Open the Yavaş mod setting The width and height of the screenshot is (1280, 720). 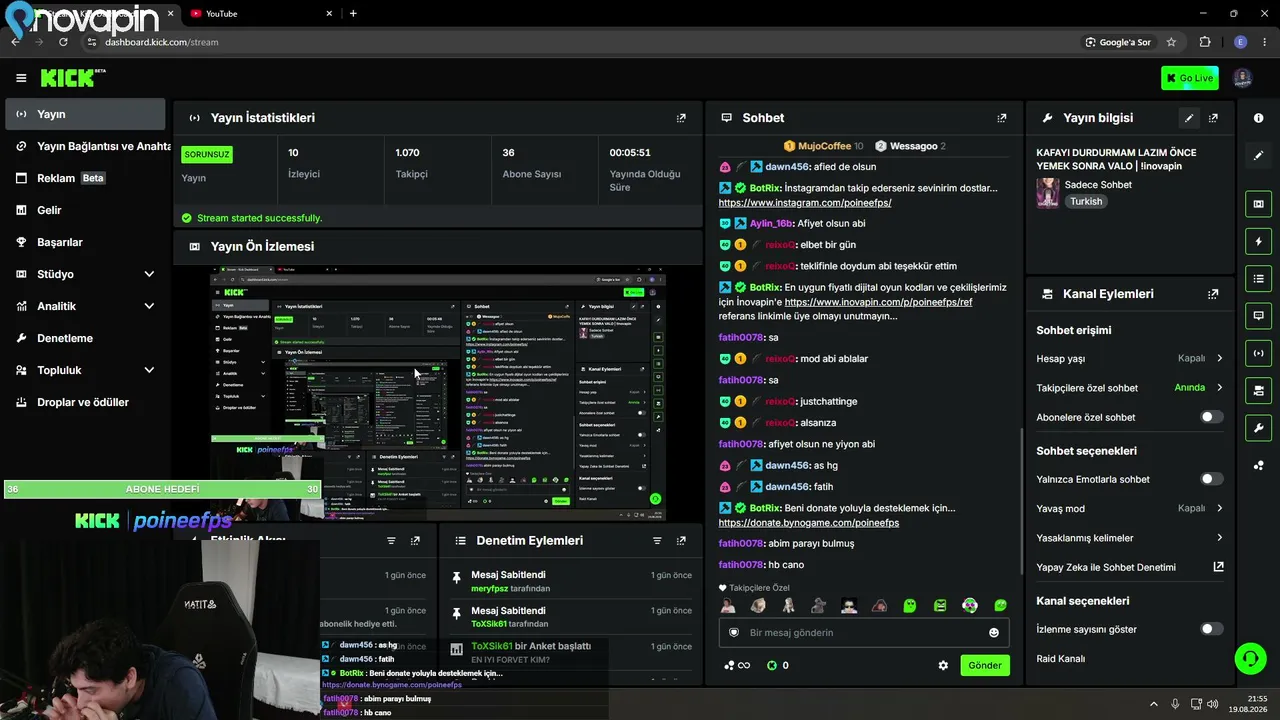point(1130,508)
